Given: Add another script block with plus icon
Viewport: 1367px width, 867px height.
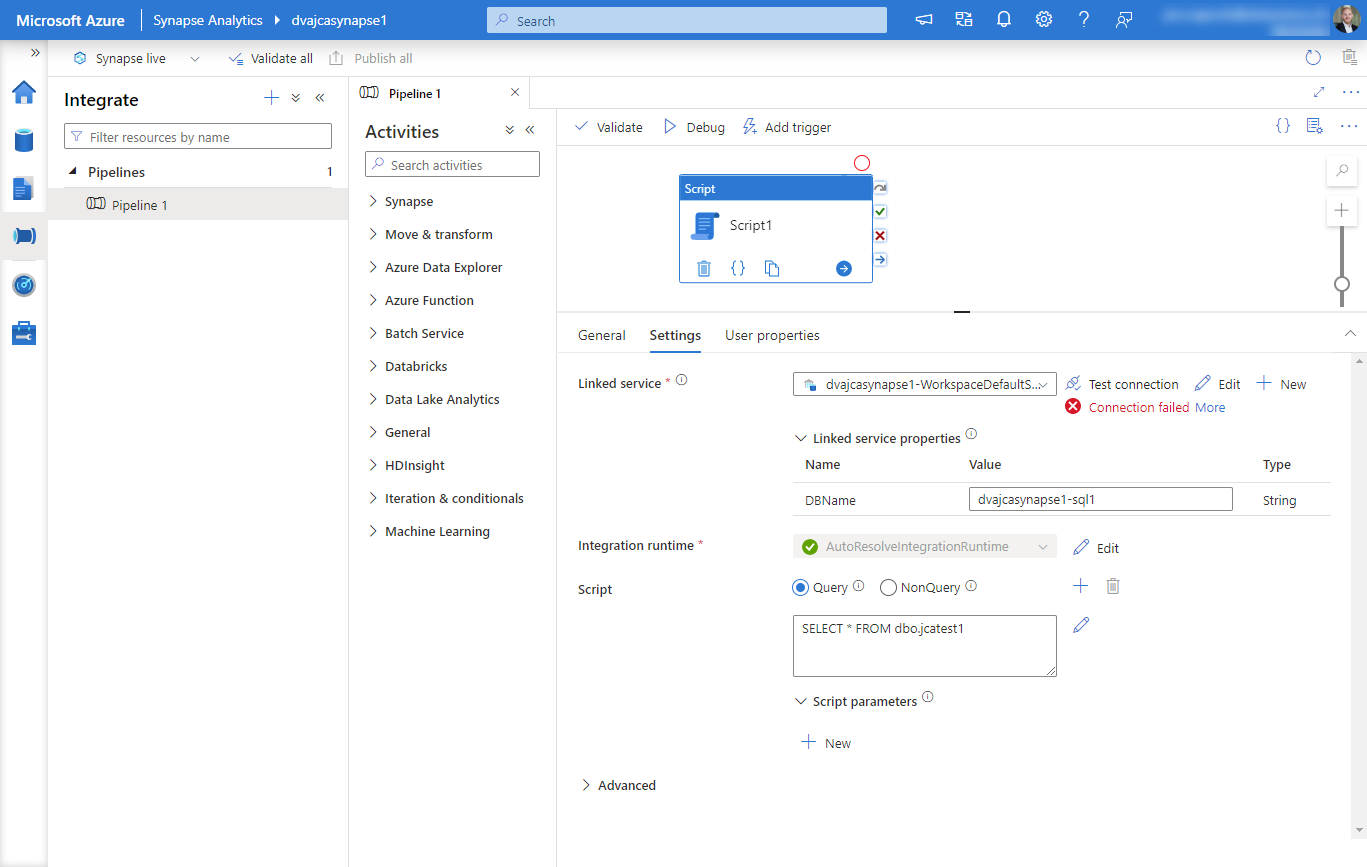Looking at the screenshot, I should coord(1080,586).
